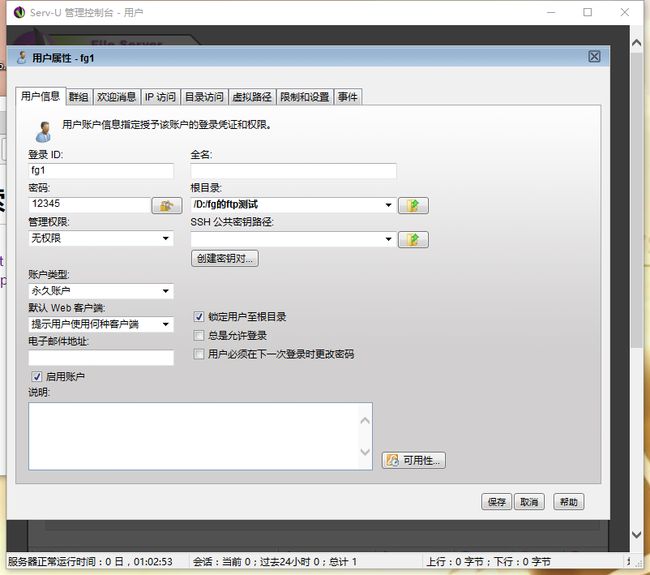Click the Serv-U logo icon in title bar

click(19, 12)
